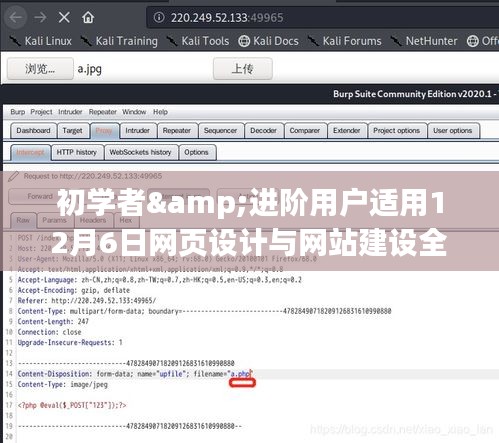Open the Burp menu
499x443 pixels.
coord(18,112)
